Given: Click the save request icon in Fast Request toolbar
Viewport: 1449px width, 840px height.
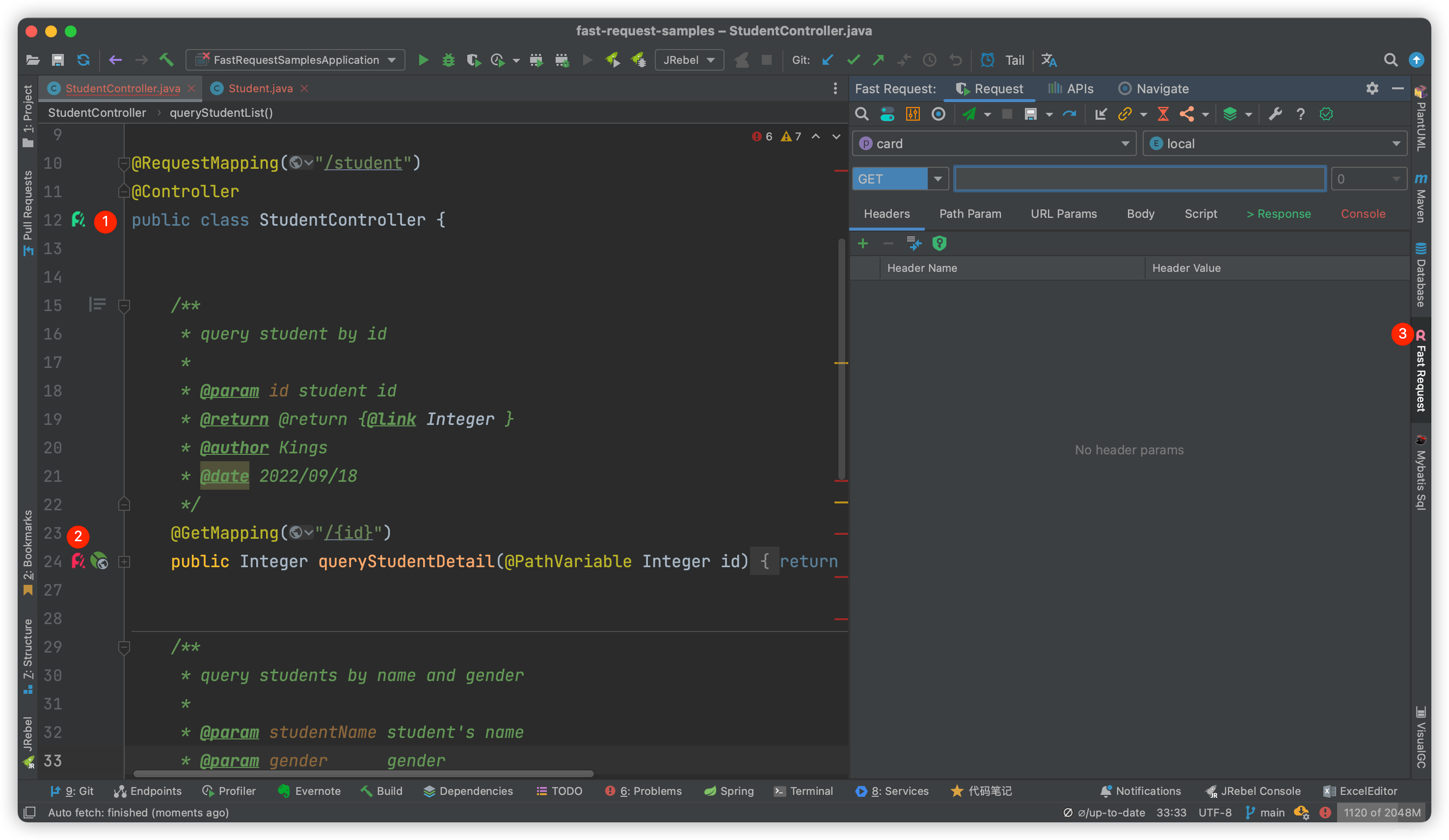Looking at the screenshot, I should click(x=1031, y=113).
